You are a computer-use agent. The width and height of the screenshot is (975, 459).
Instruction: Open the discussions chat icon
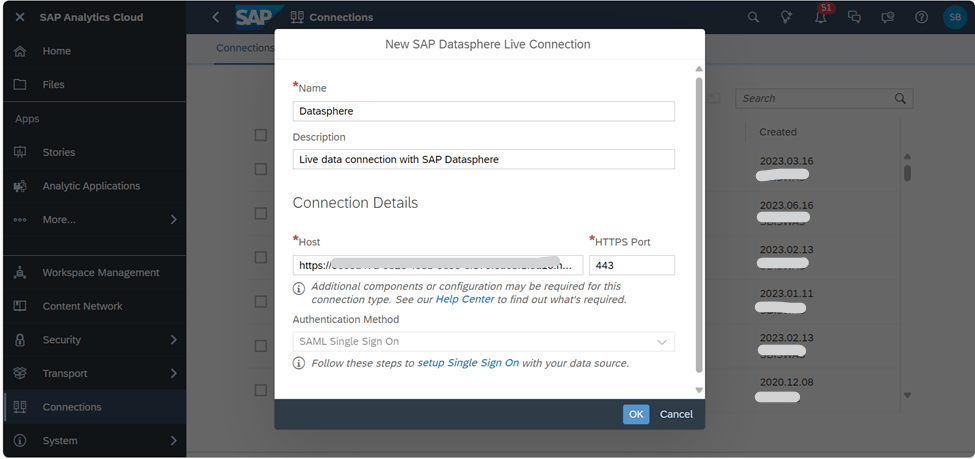[x=855, y=17]
